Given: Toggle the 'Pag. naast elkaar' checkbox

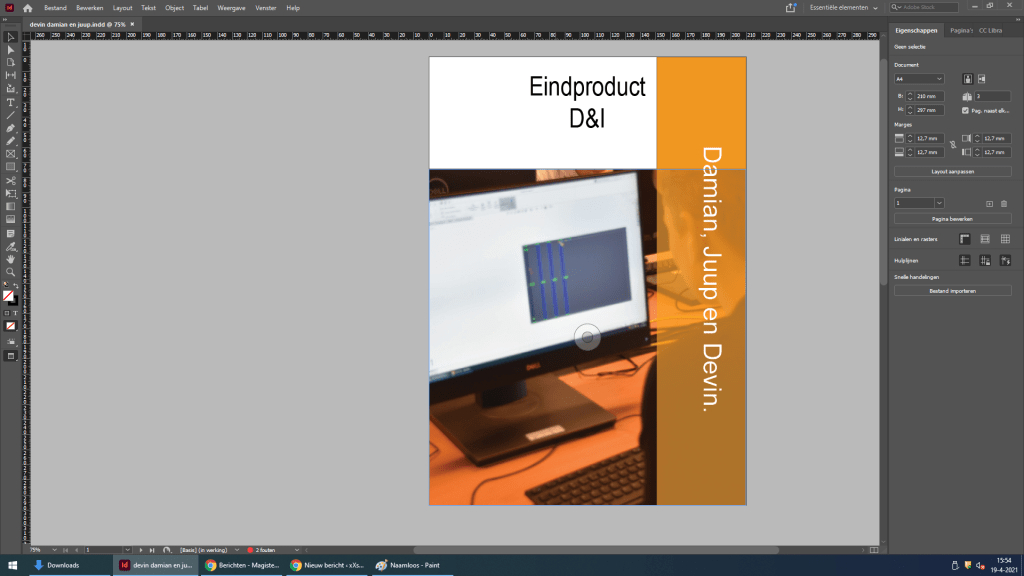Looking at the screenshot, I should coord(965,110).
